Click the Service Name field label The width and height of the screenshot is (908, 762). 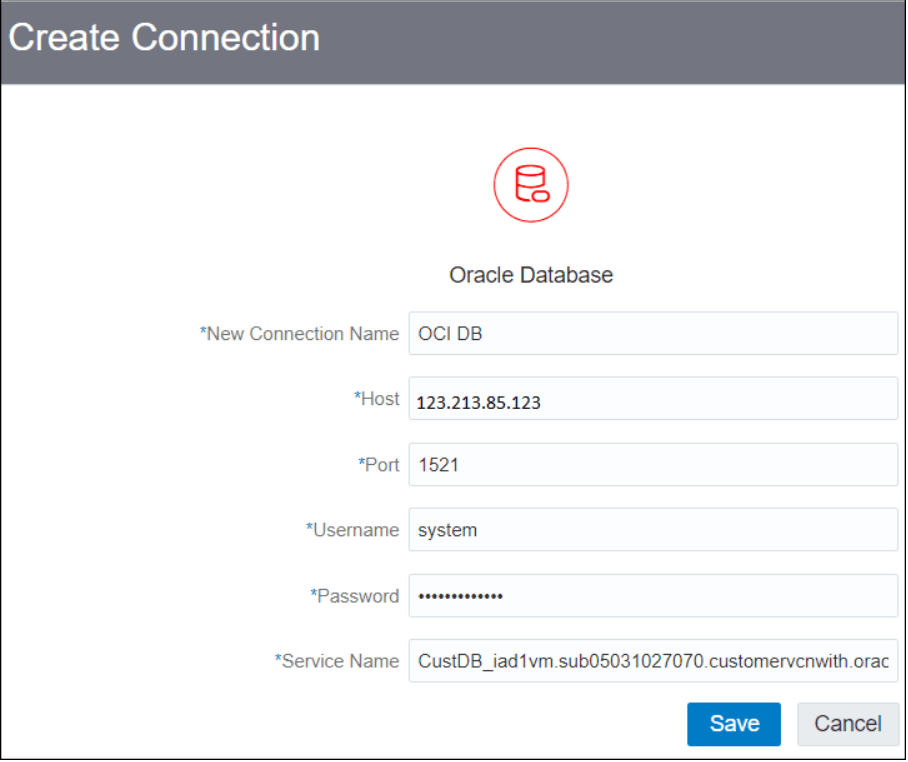click(337, 661)
